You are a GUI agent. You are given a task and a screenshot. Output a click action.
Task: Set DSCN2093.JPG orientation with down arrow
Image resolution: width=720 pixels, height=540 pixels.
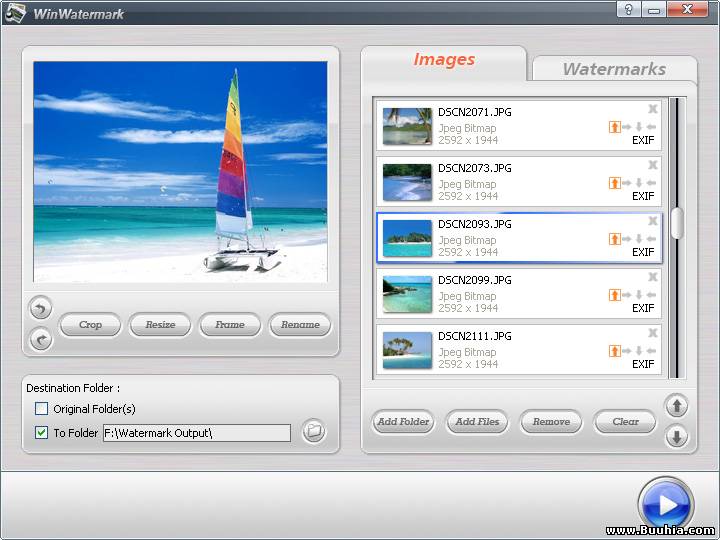click(x=639, y=239)
